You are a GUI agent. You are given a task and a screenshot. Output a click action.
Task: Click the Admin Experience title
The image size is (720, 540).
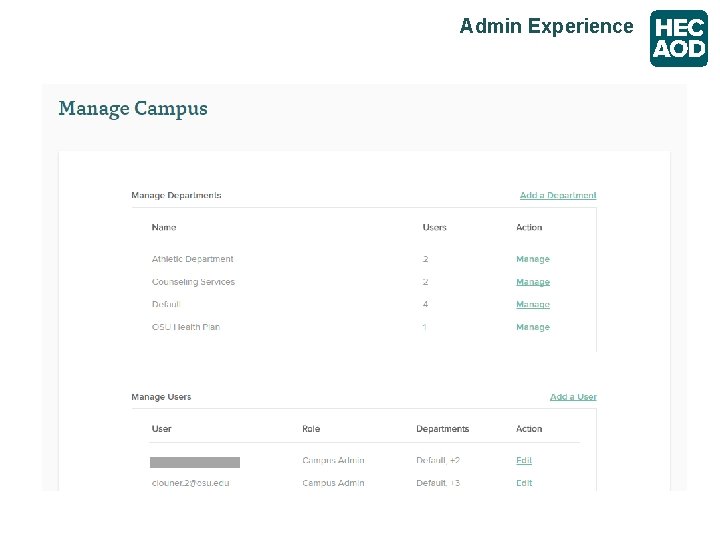[x=546, y=26]
